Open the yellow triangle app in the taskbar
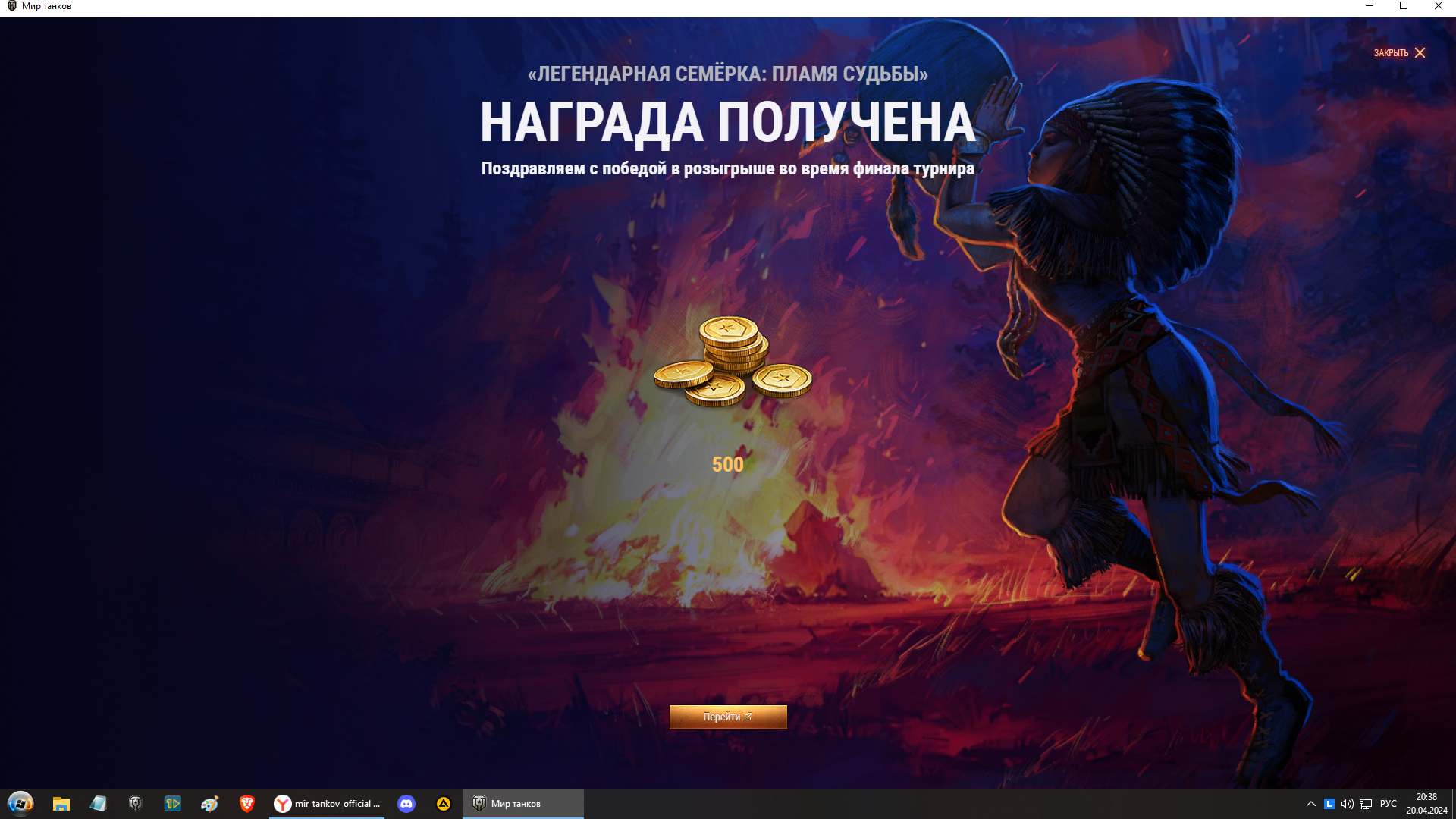The height and width of the screenshot is (819, 1456). tap(444, 803)
